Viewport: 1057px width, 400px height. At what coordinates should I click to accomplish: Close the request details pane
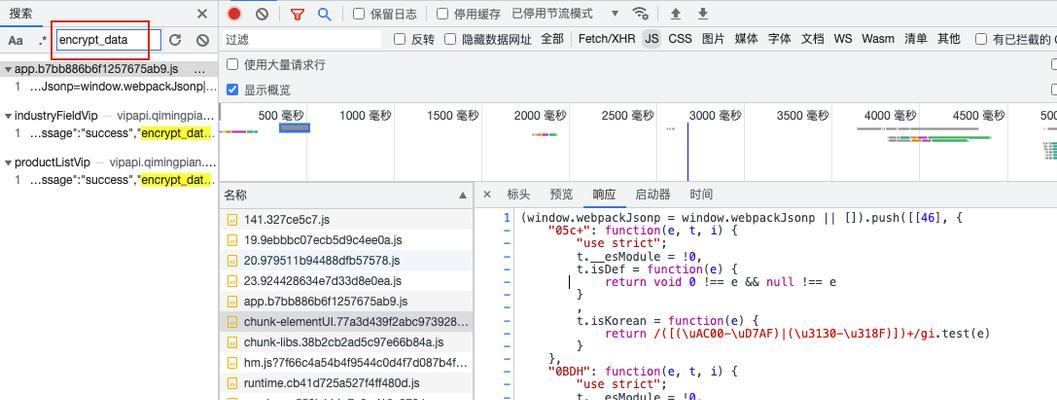click(x=487, y=195)
